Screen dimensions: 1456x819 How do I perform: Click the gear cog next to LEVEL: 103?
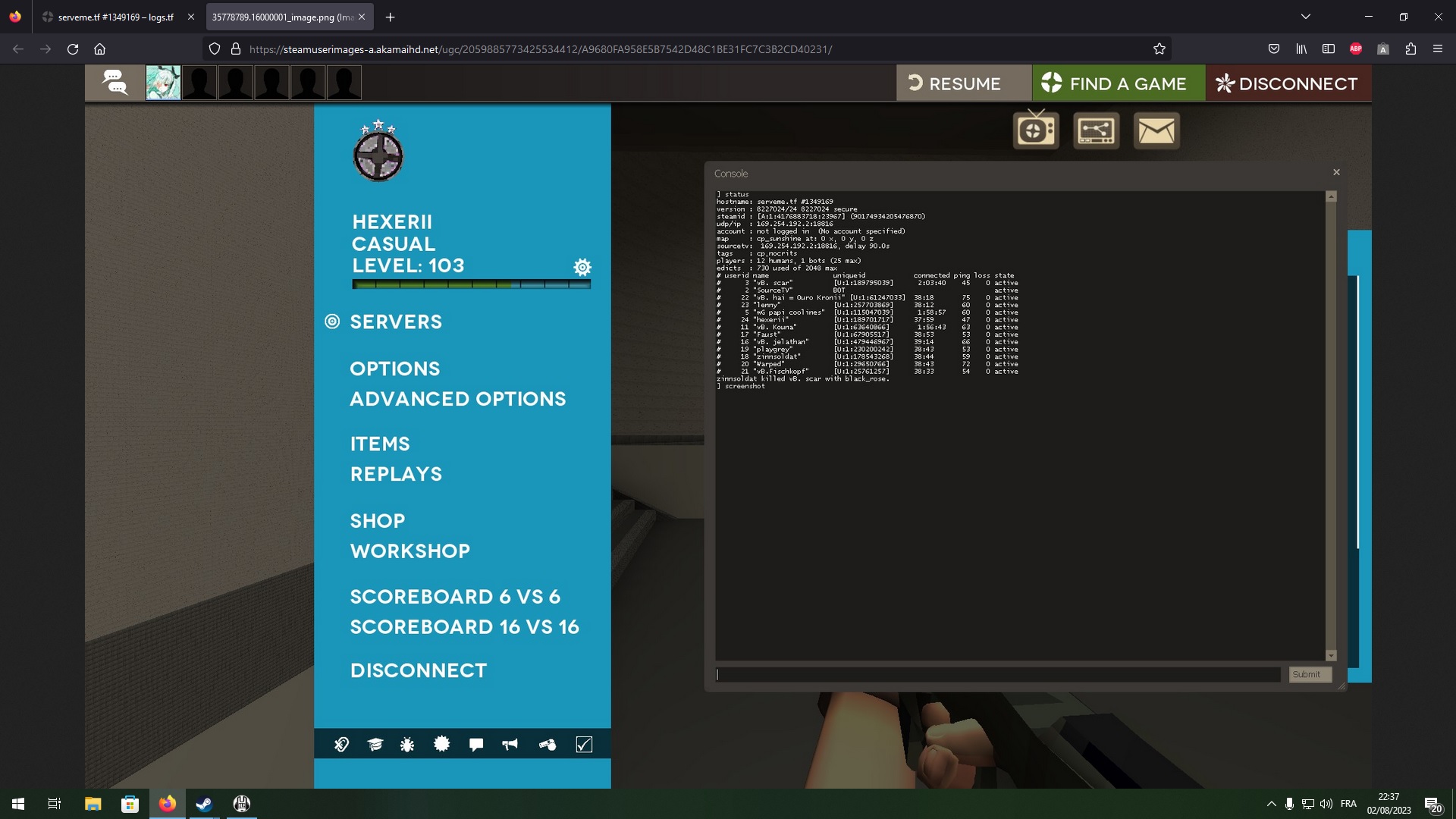(x=582, y=267)
